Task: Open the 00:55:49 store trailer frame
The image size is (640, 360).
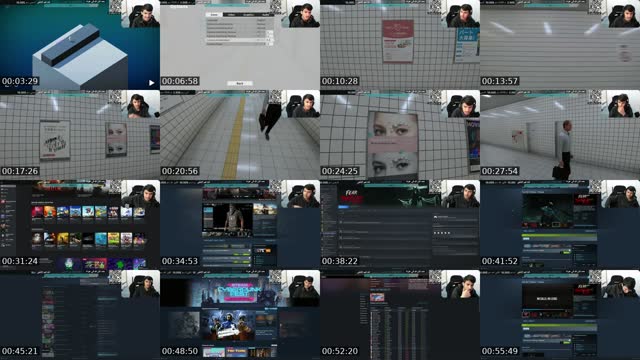Action: coord(560,315)
